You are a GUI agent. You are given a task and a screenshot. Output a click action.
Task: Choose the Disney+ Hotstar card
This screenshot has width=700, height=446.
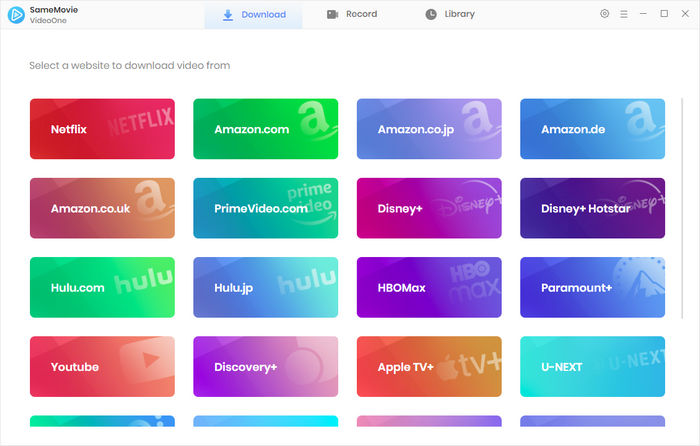pos(592,208)
